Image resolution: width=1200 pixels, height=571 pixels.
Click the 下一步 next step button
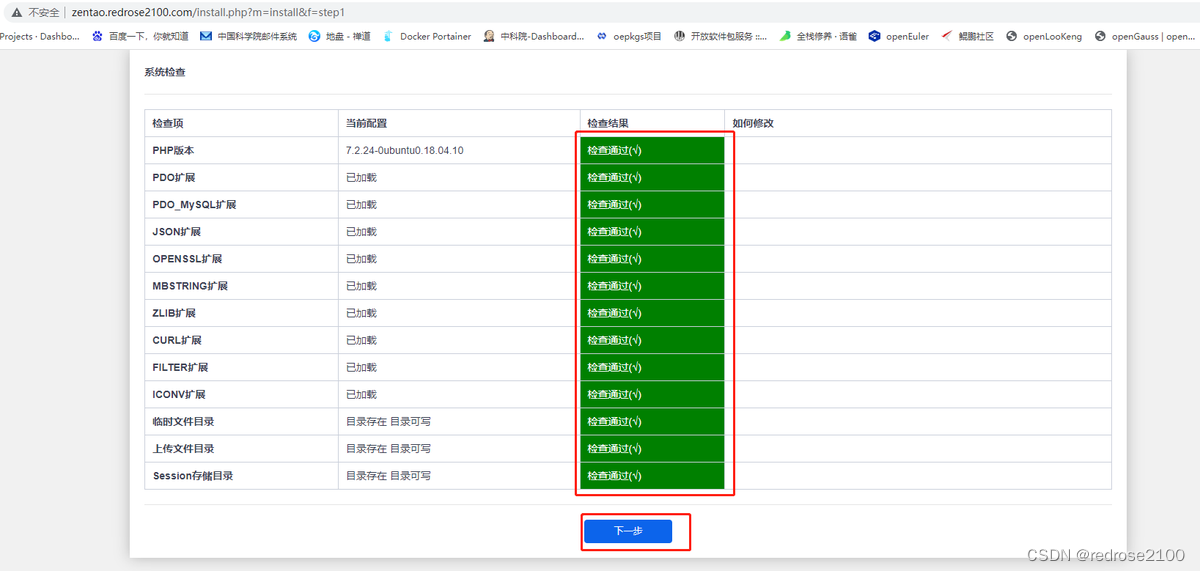628,531
